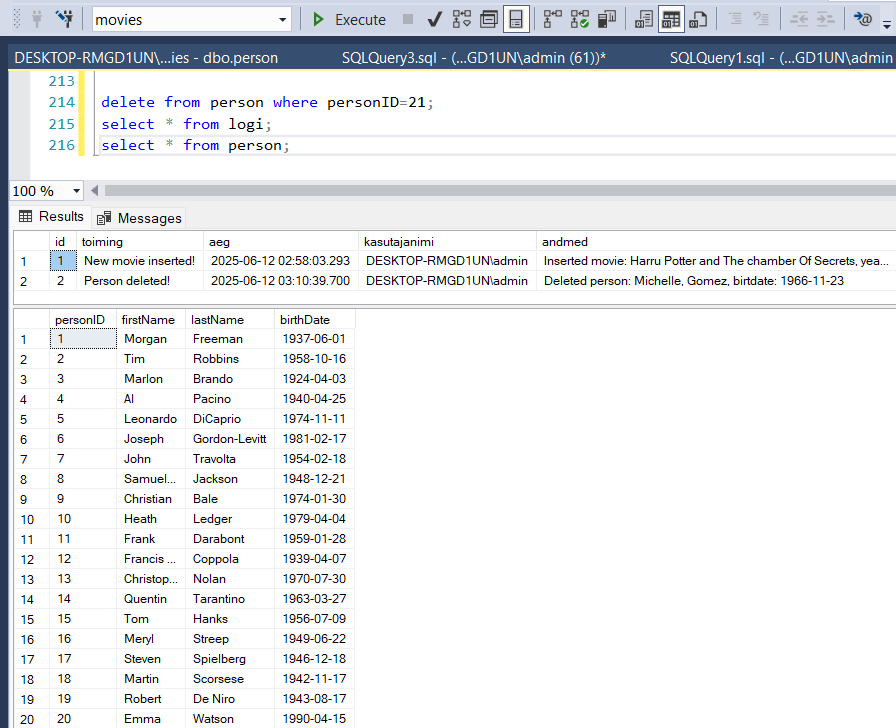Image resolution: width=896 pixels, height=728 pixels.
Task: Click the timestamp cell 2025-06-12 03:10:39.700
Action: 281,281
